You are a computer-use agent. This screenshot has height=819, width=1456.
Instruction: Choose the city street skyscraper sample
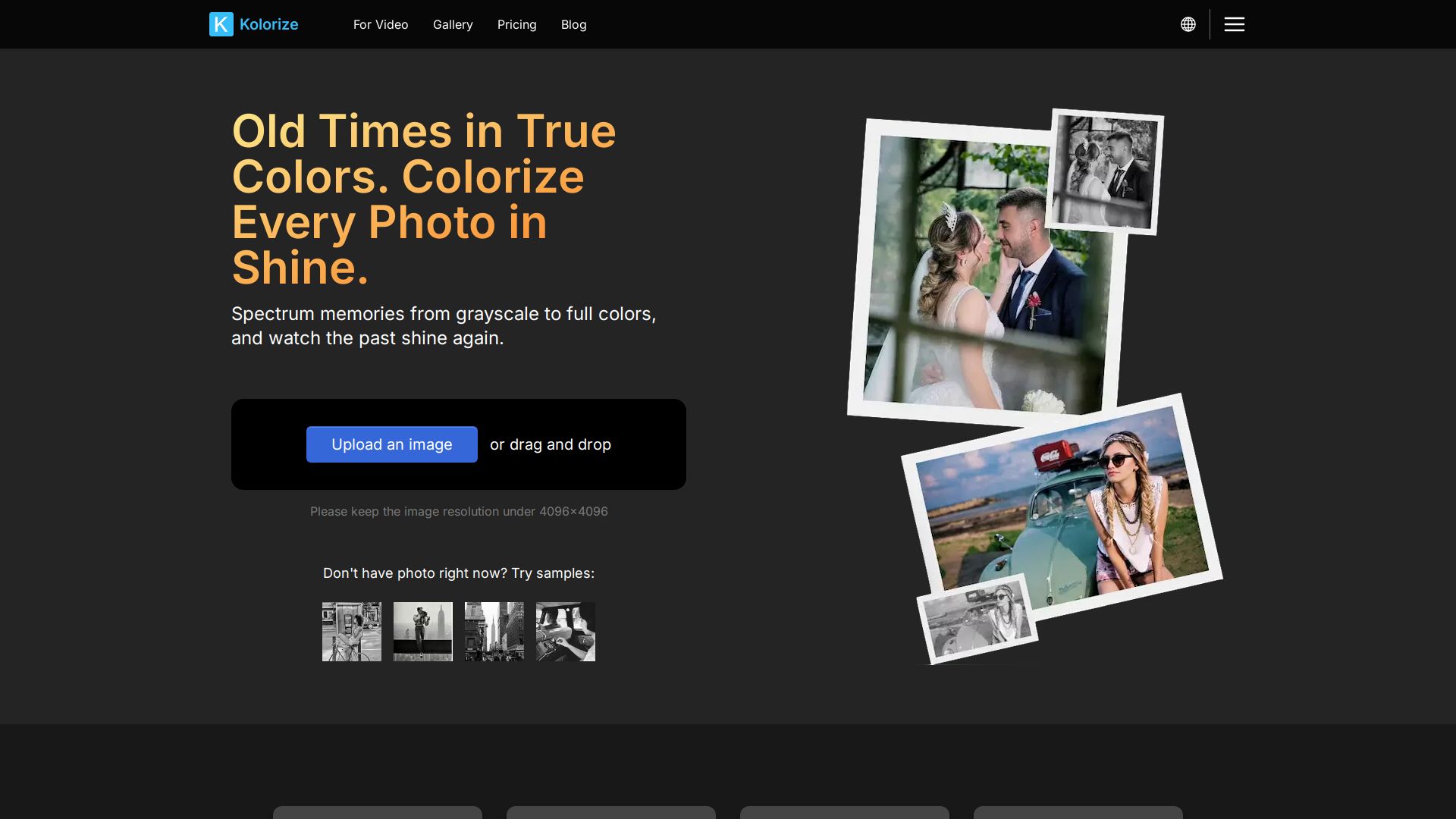tap(494, 632)
